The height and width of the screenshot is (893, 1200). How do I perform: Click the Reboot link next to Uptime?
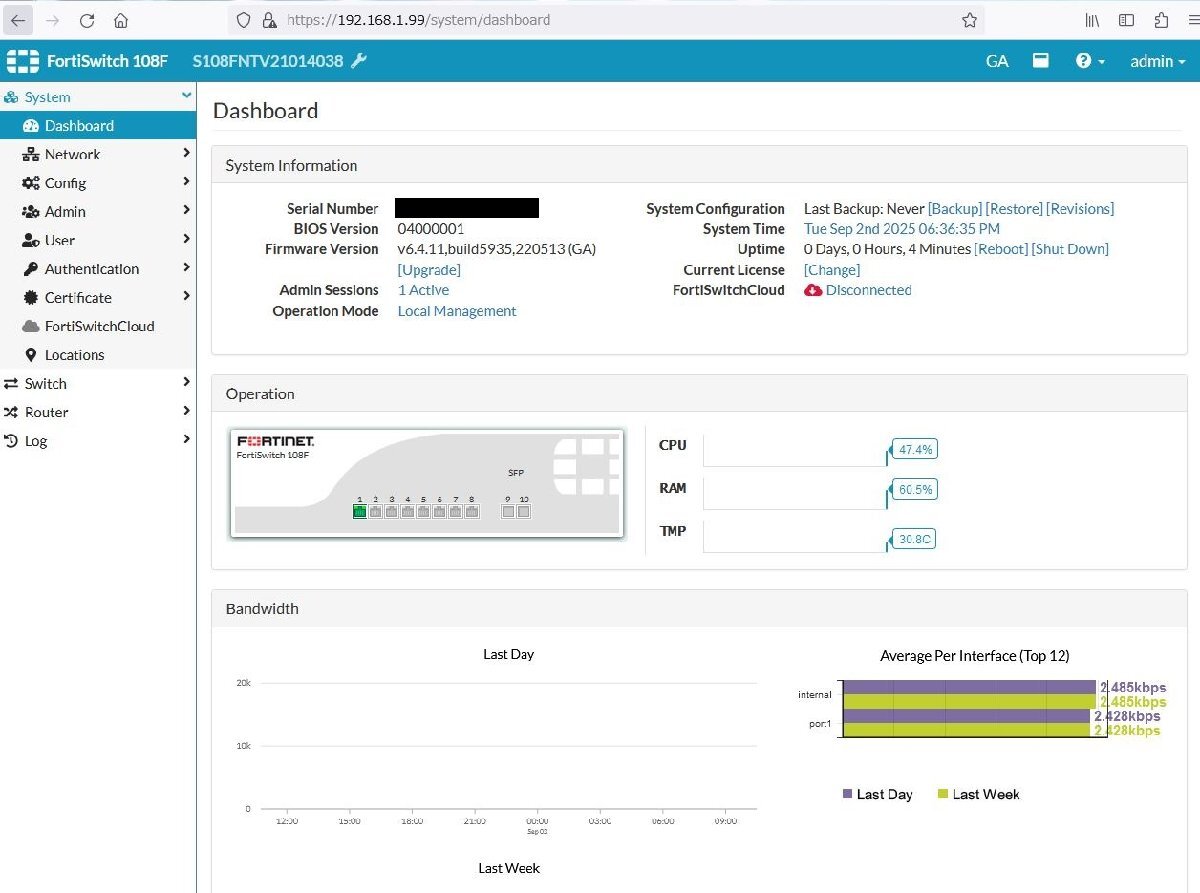point(1001,249)
